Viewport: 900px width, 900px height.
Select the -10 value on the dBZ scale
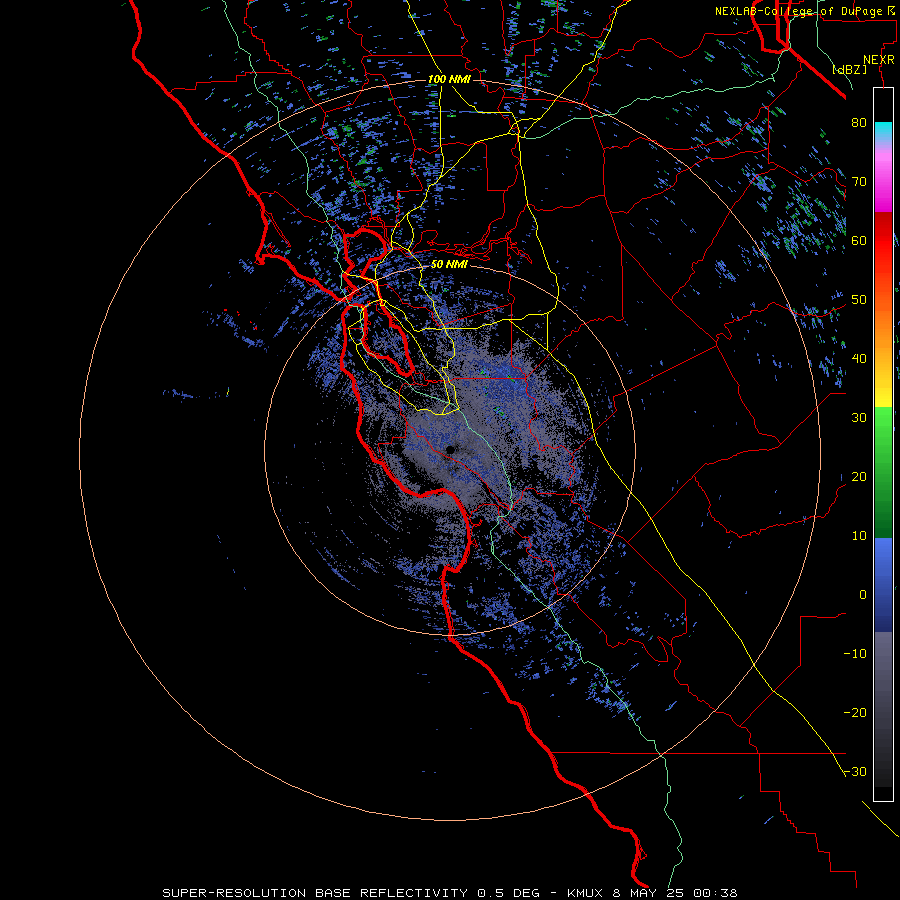pyautogui.click(x=855, y=653)
